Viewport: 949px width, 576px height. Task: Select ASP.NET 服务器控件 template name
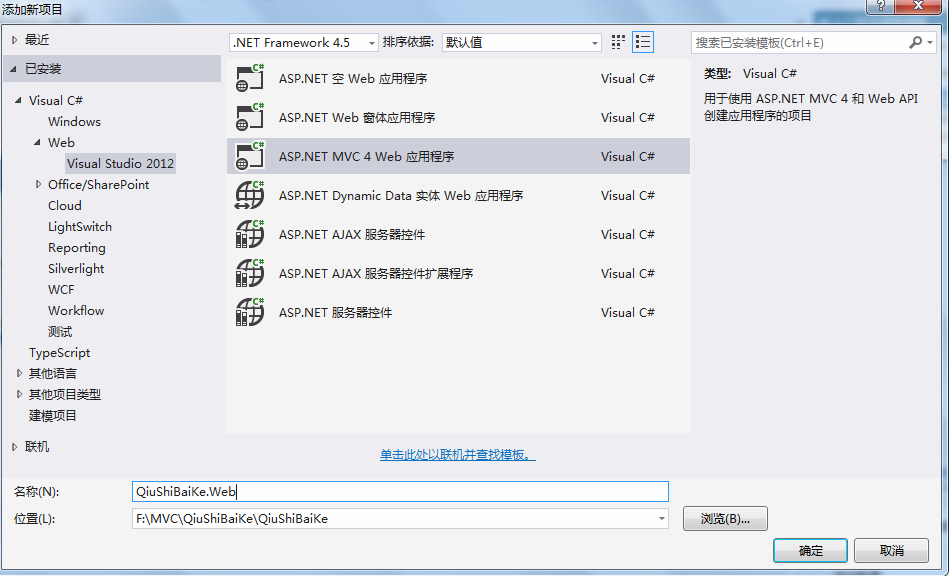coord(335,313)
